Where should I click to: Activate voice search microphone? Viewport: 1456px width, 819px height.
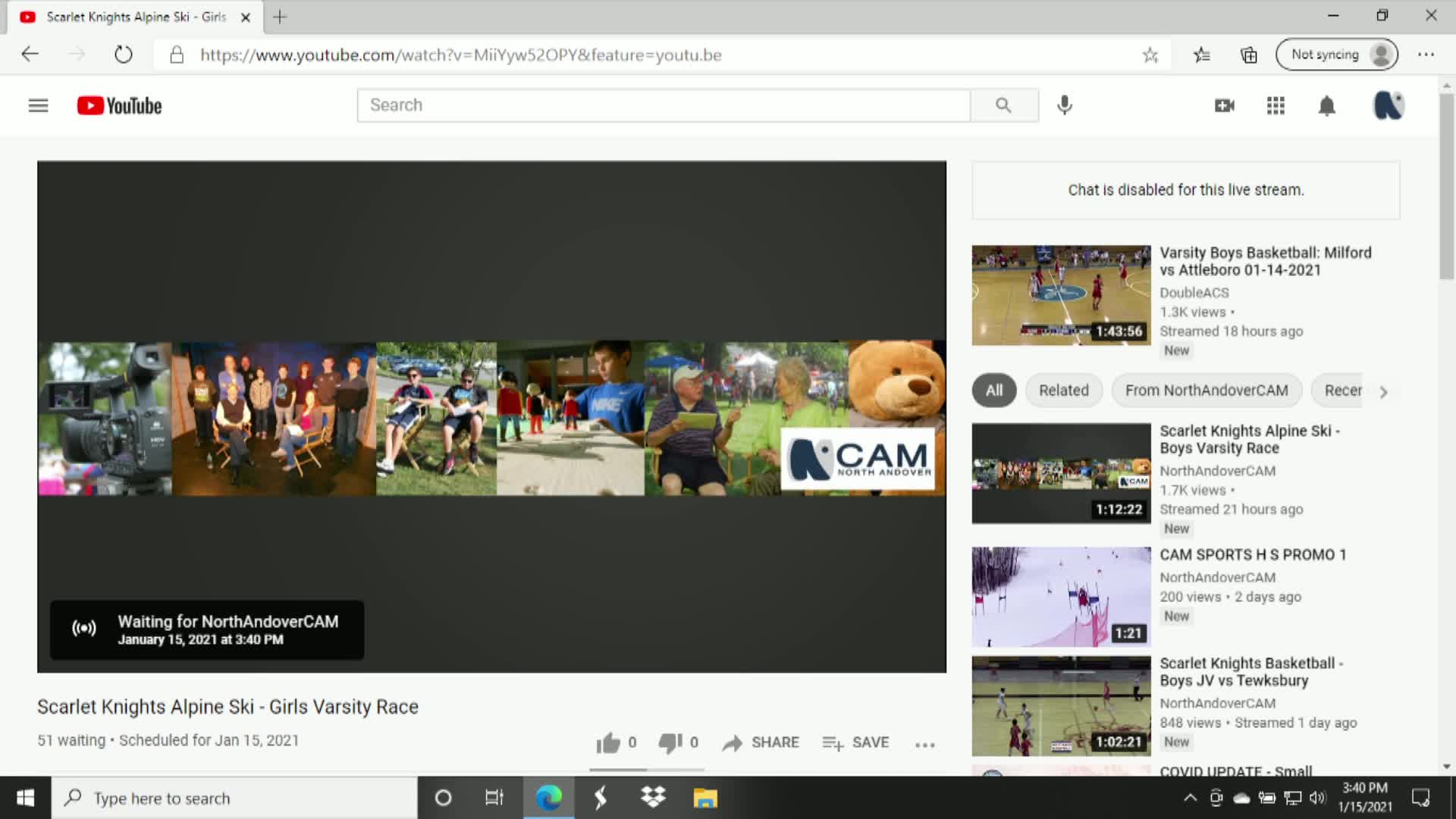click(x=1065, y=105)
